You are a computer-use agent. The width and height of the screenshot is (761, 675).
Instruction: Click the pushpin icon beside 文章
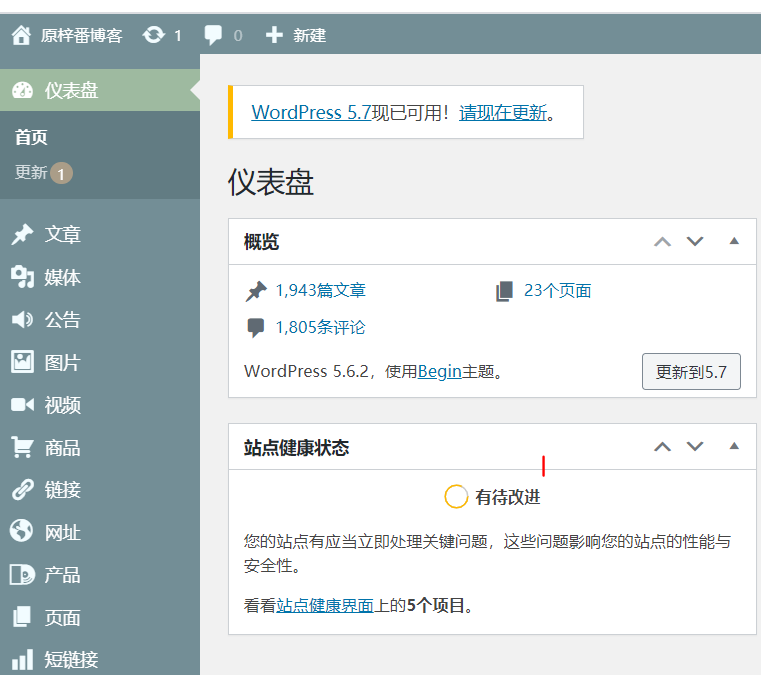pos(22,234)
